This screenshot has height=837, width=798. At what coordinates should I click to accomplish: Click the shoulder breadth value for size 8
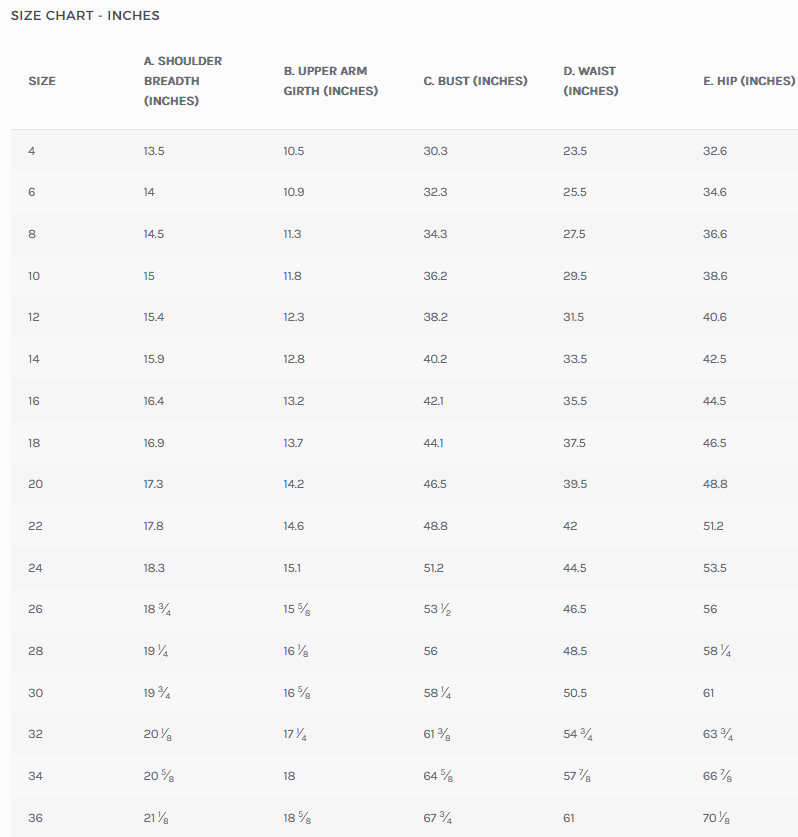point(154,234)
